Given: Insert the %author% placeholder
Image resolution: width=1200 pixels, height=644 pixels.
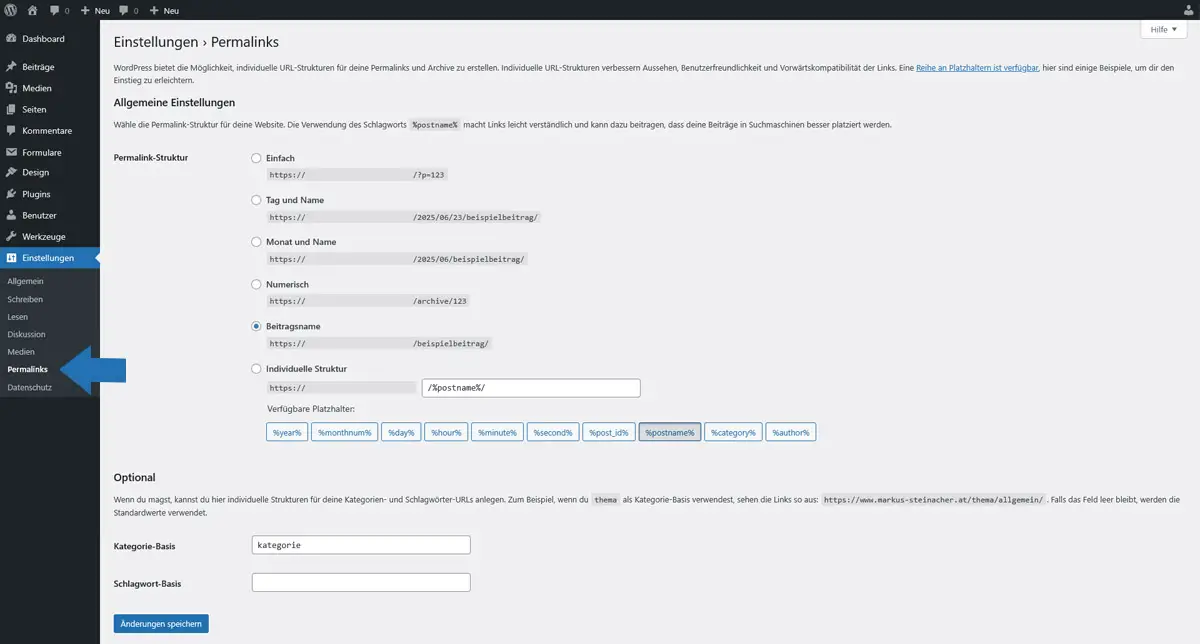Looking at the screenshot, I should click(x=791, y=432).
